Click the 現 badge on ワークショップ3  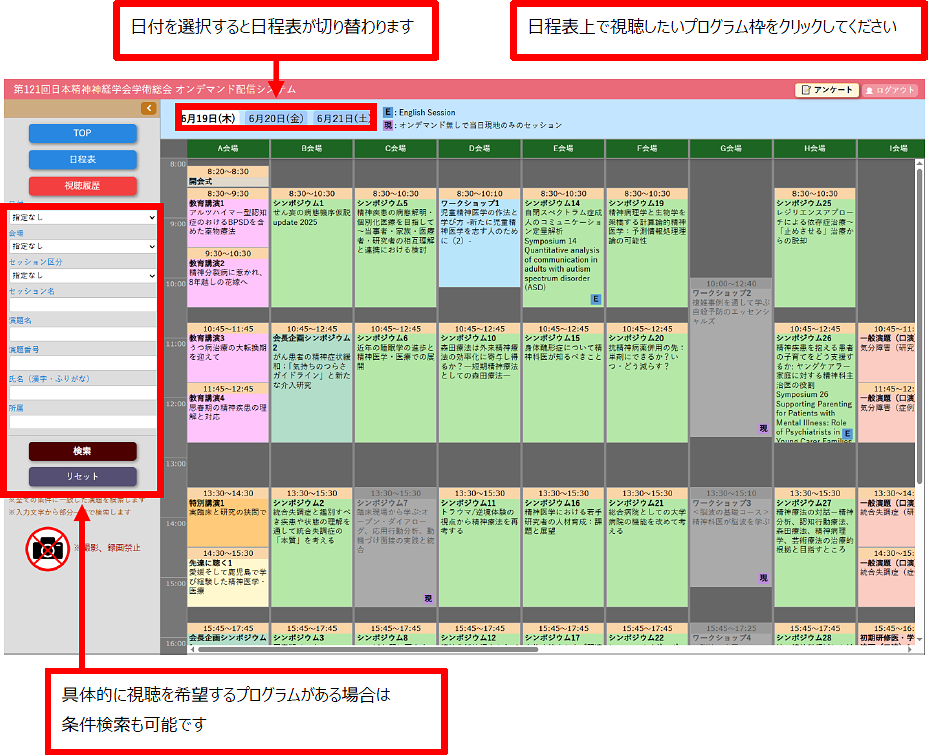[x=763, y=577]
